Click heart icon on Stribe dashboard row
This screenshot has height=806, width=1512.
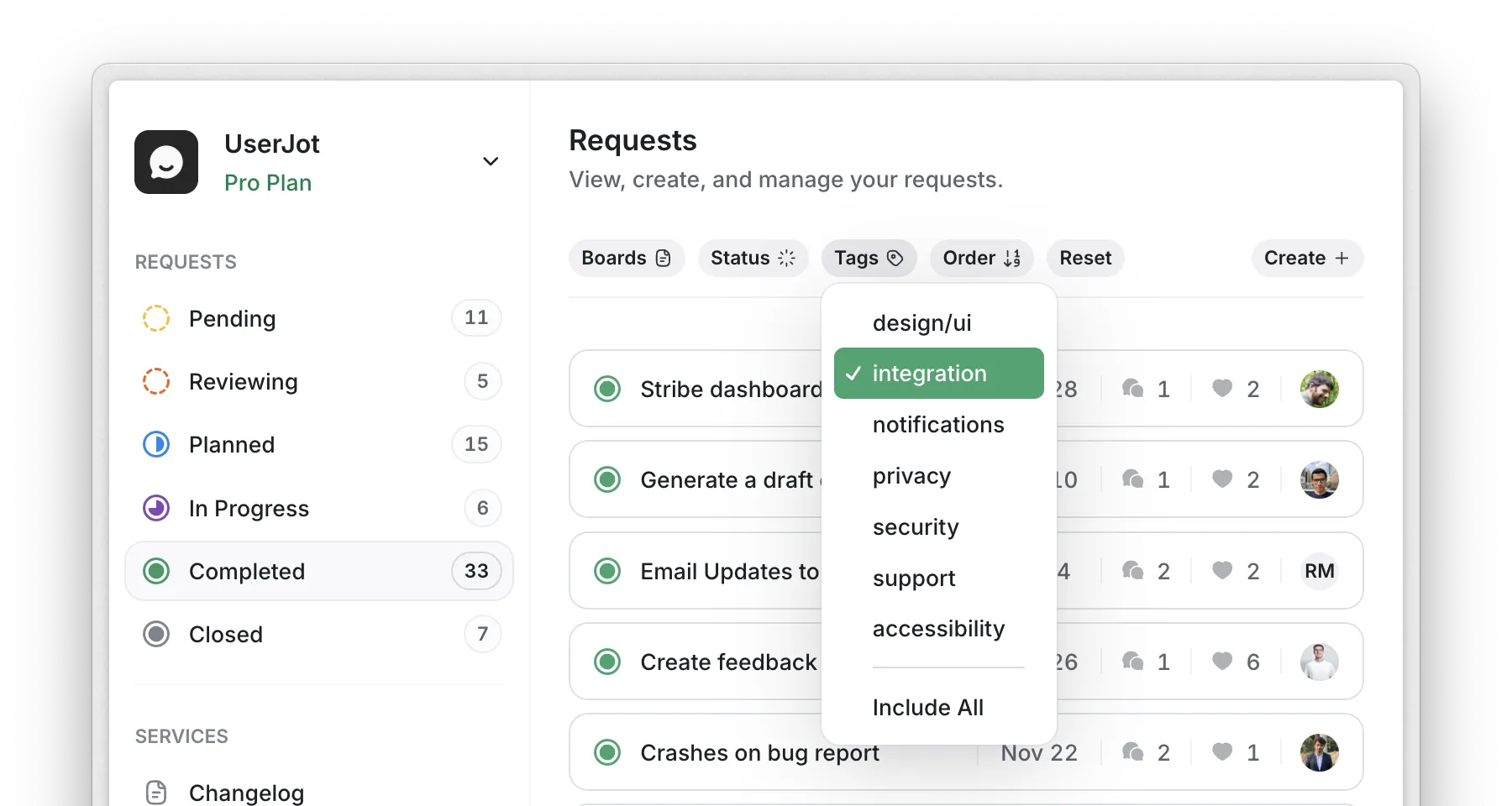1222,388
